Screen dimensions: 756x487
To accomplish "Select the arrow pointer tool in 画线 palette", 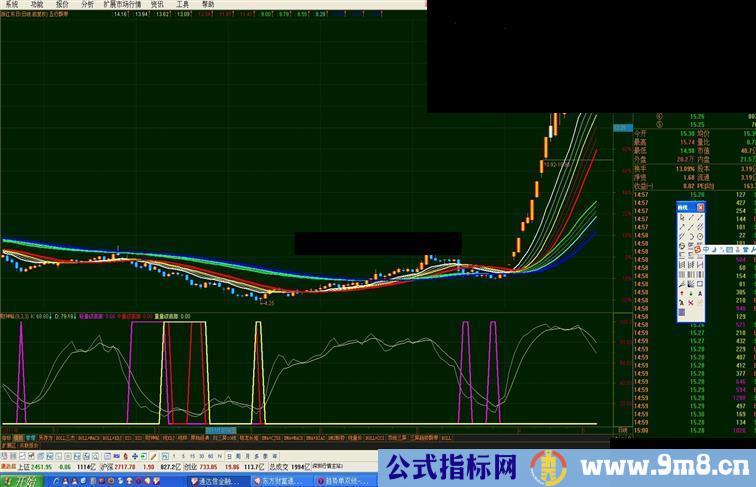I will click(682, 217).
